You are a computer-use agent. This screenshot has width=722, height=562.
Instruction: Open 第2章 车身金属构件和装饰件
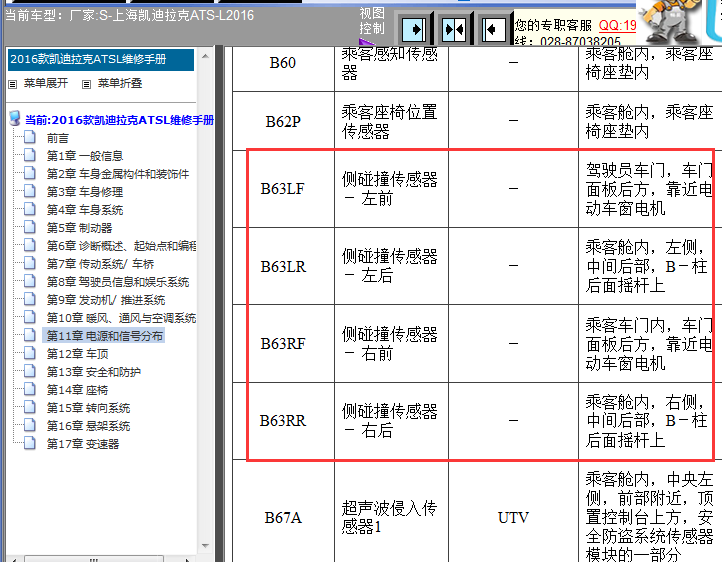point(118,174)
